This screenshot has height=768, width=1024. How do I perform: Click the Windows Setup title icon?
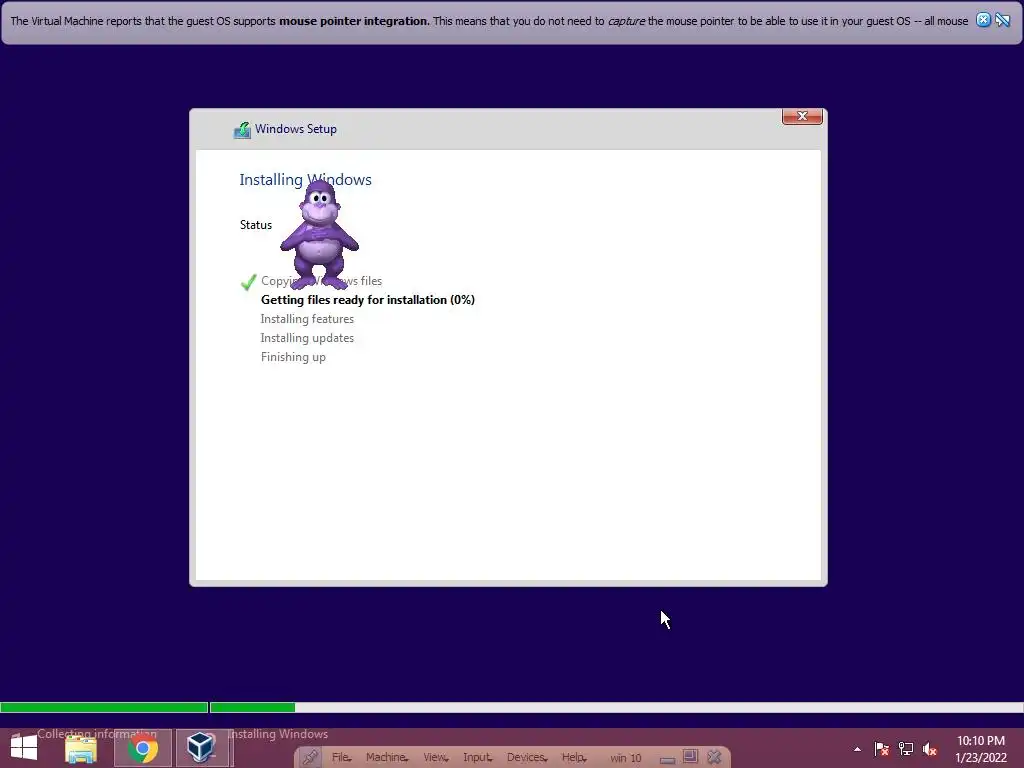click(x=242, y=129)
